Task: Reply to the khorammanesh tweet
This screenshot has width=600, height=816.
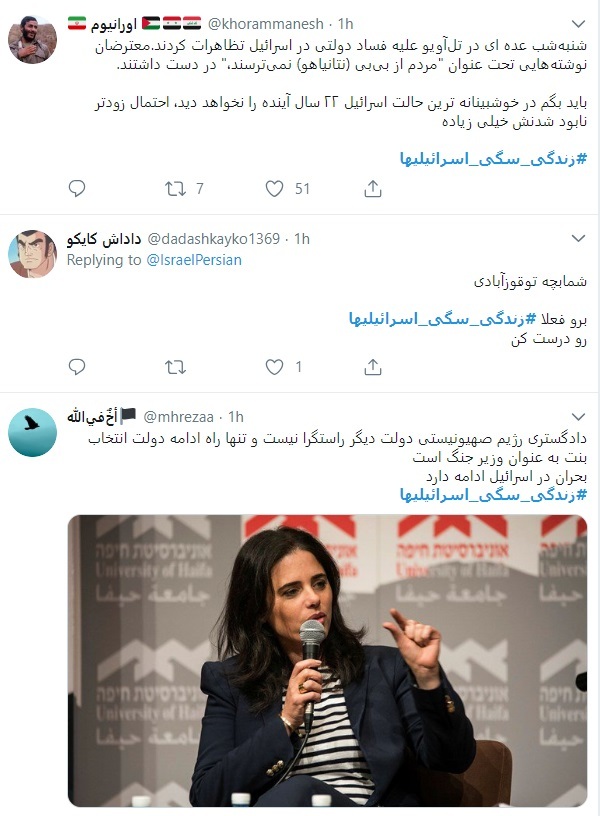Action: click(x=77, y=188)
